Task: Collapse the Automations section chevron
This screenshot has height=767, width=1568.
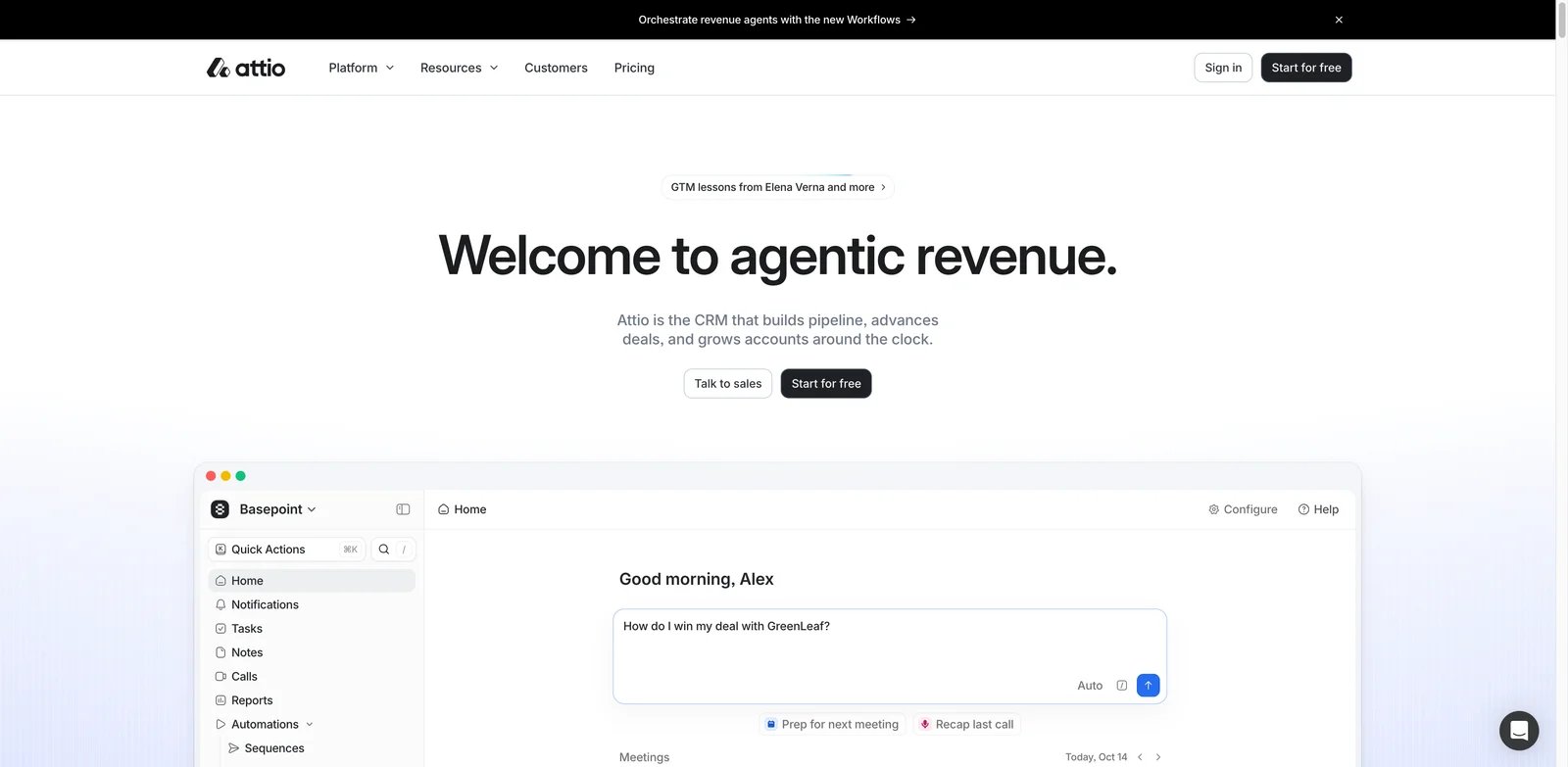Action: coord(310,725)
